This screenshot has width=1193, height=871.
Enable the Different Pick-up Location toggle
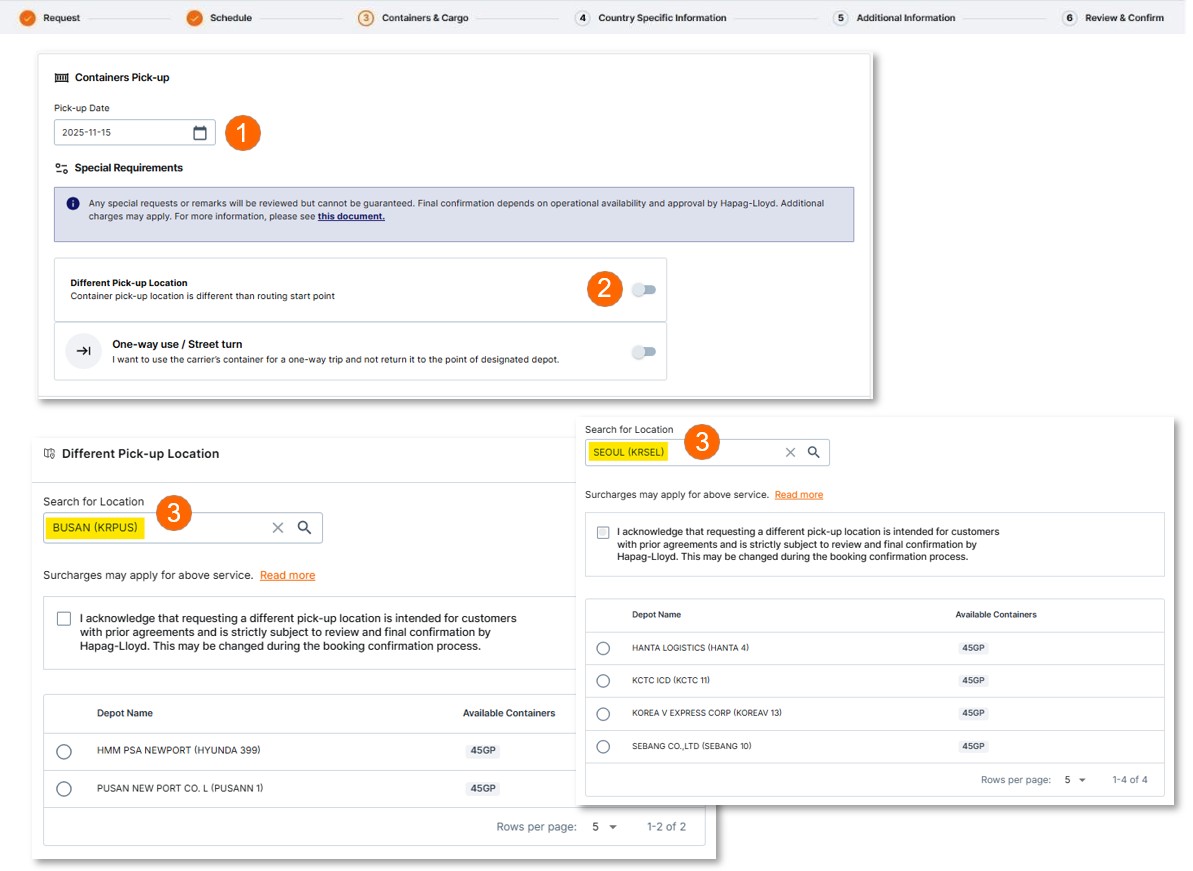(644, 290)
